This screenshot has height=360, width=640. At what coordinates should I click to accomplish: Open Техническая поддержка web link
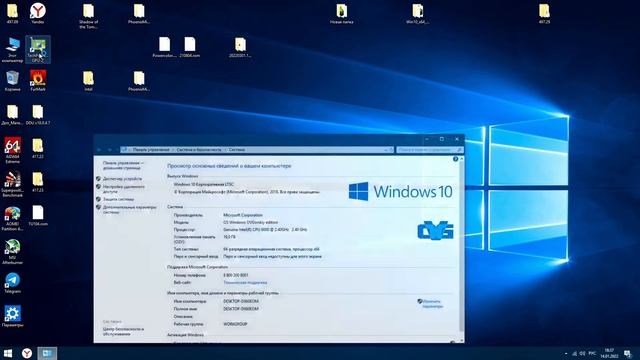pos(245,282)
